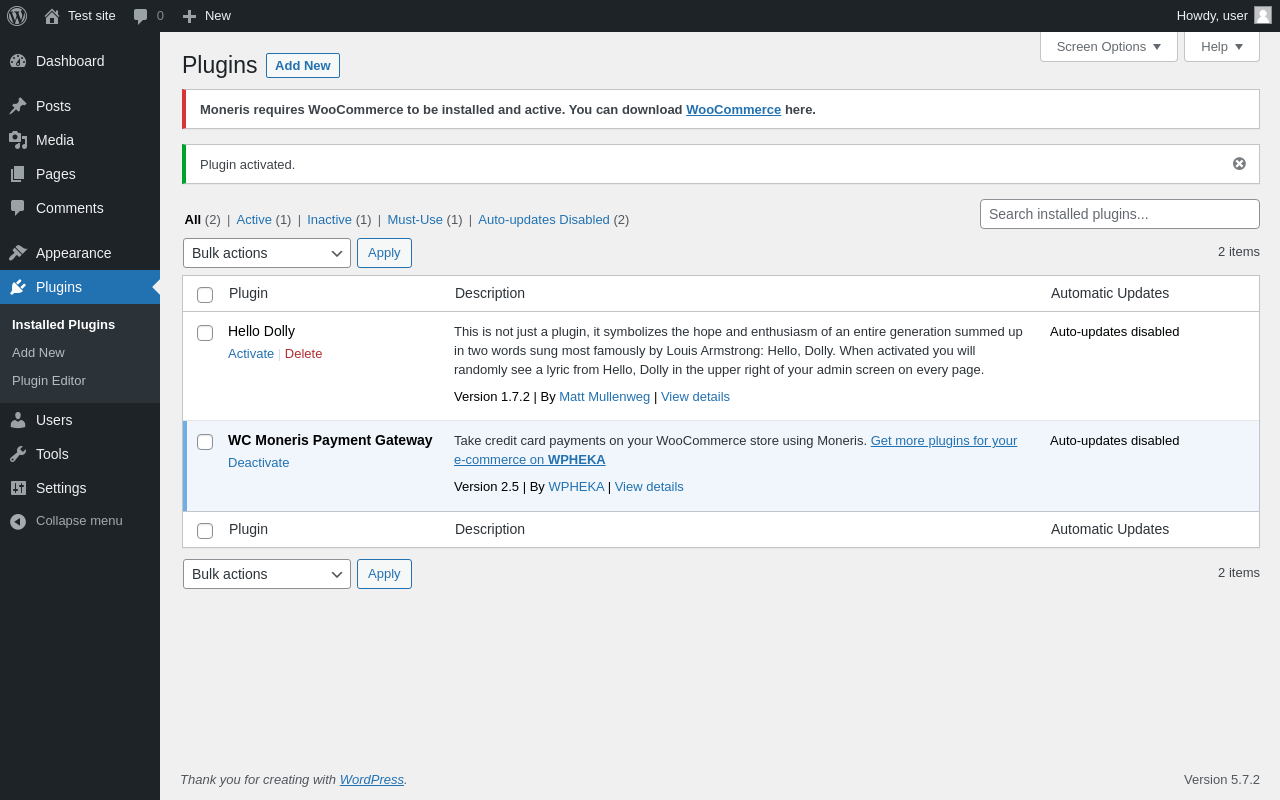
Task: Click the Appearance brush icon
Action: coord(18,253)
